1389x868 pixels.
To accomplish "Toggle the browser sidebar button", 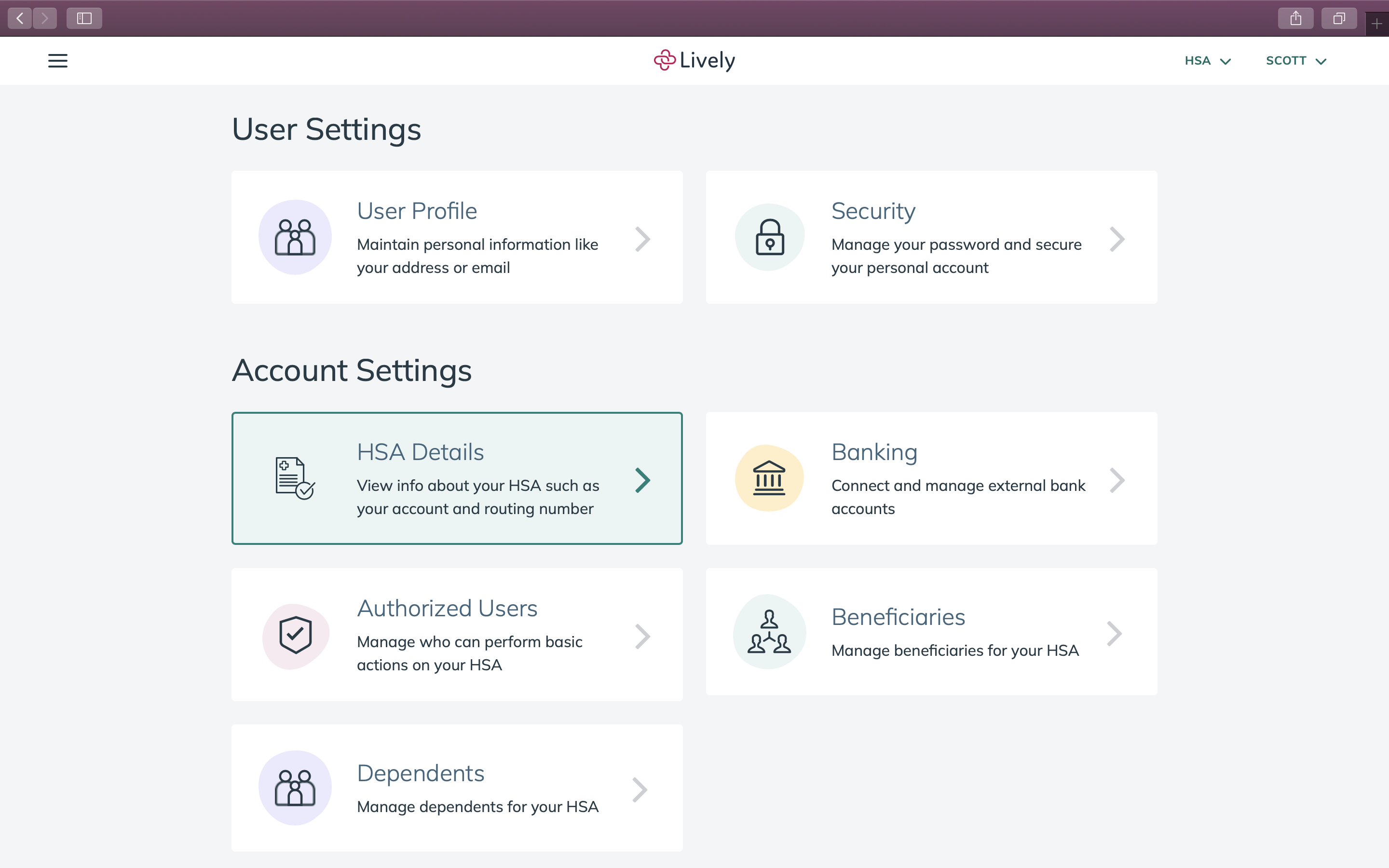I will tap(84, 18).
